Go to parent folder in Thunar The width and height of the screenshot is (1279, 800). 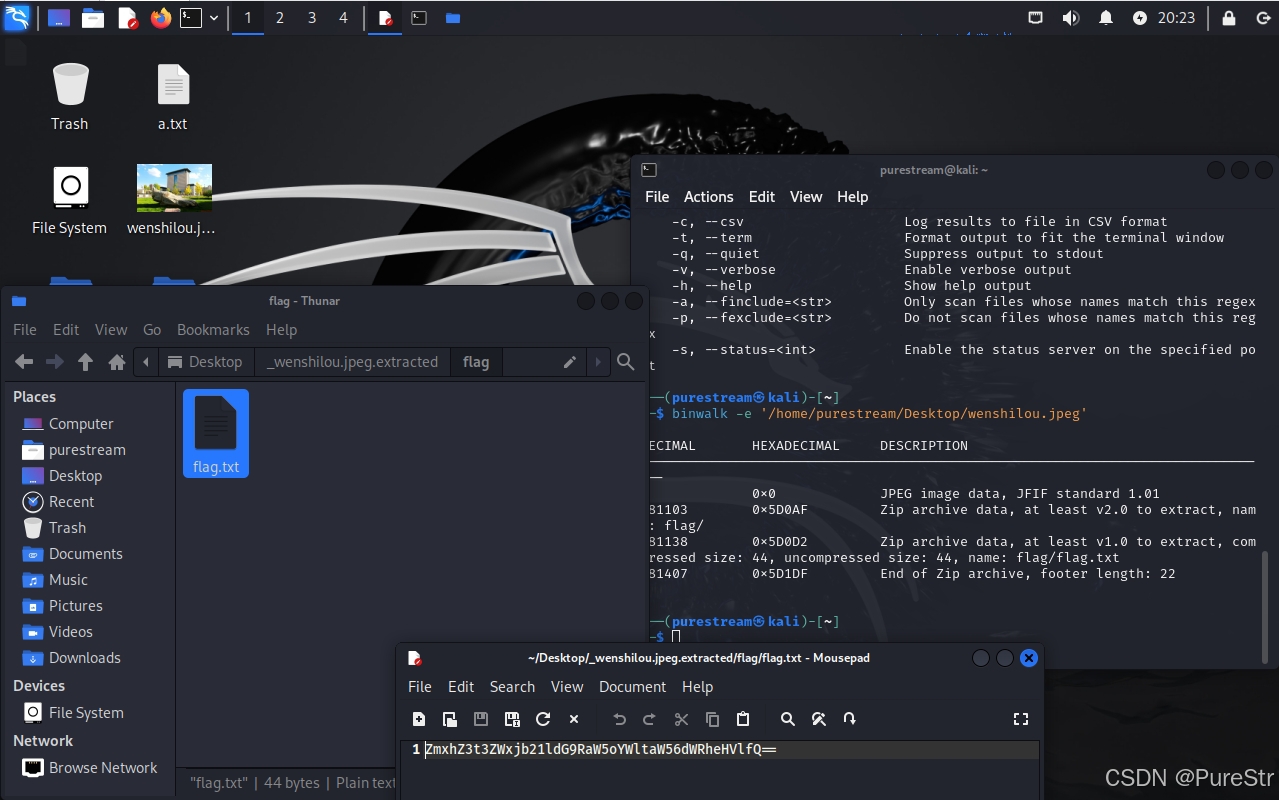[x=86, y=362]
